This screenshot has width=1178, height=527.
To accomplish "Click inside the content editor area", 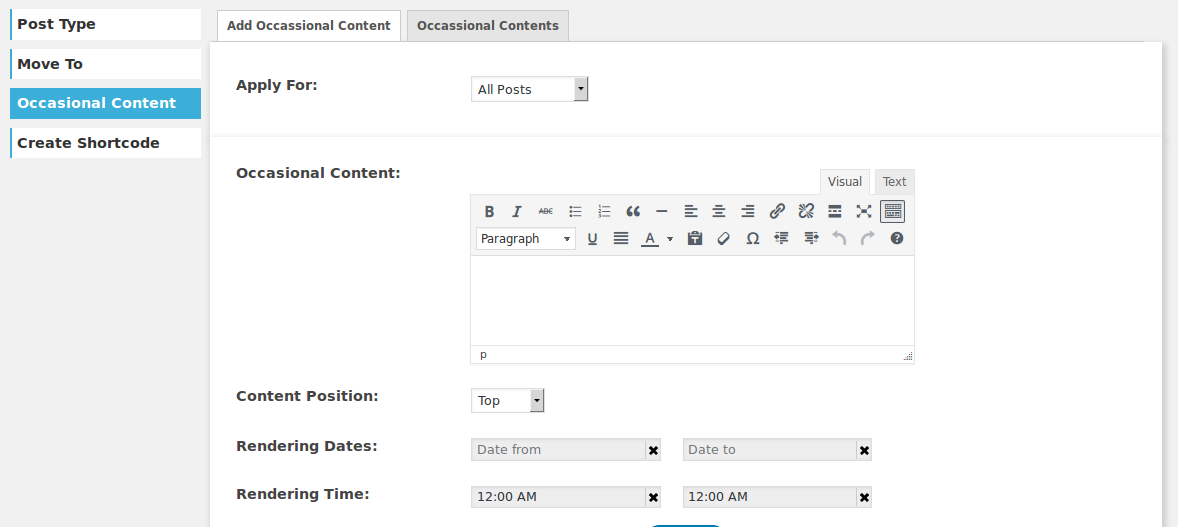I will point(692,301).
